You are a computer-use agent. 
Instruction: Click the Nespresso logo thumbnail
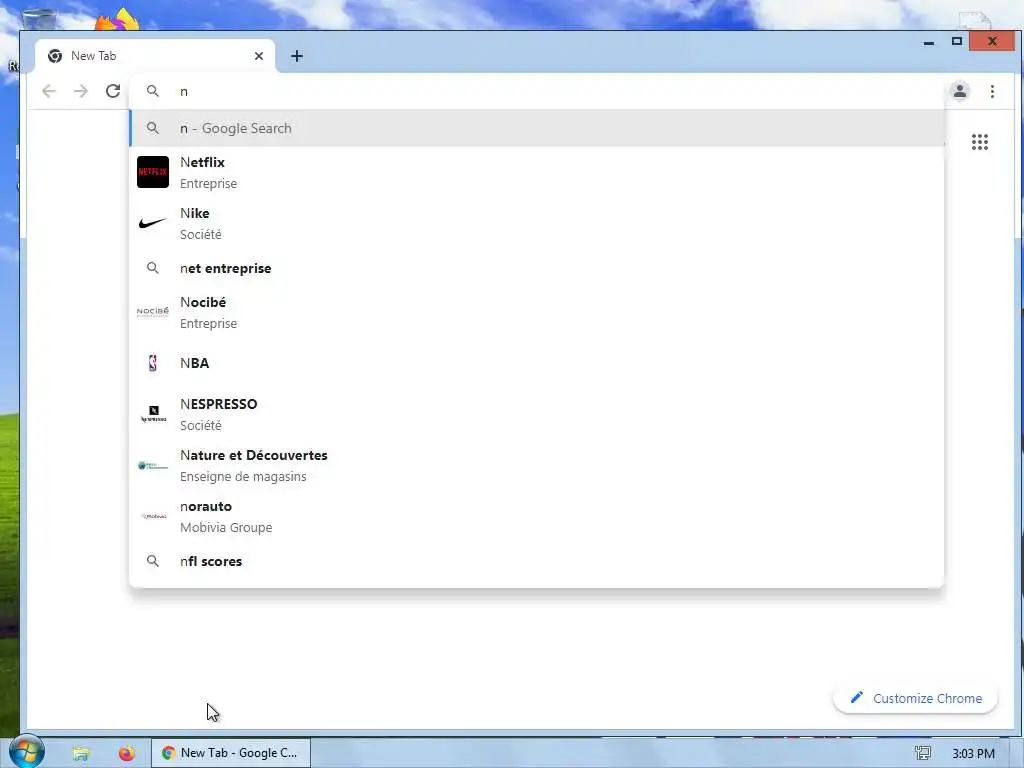coord(153,414)
